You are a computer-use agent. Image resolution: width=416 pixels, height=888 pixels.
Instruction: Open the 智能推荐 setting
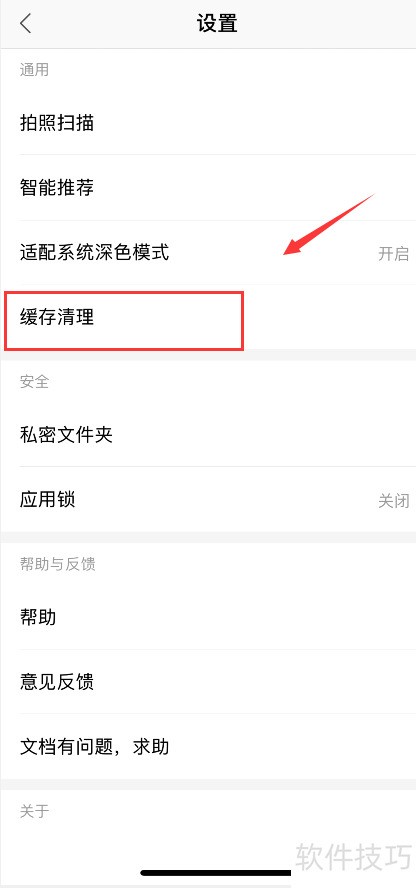pos(208,187)
